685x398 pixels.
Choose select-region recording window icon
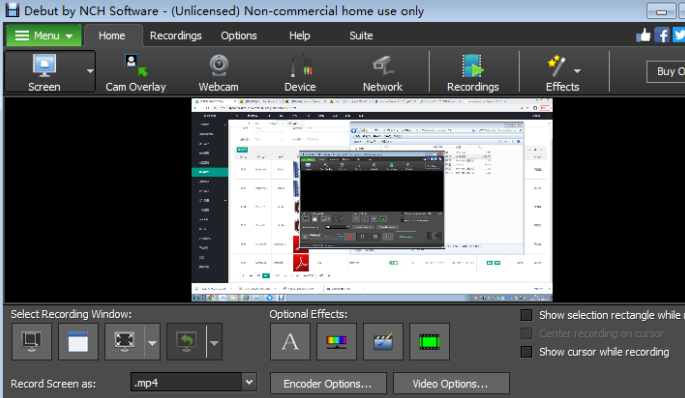coord(31,342)
